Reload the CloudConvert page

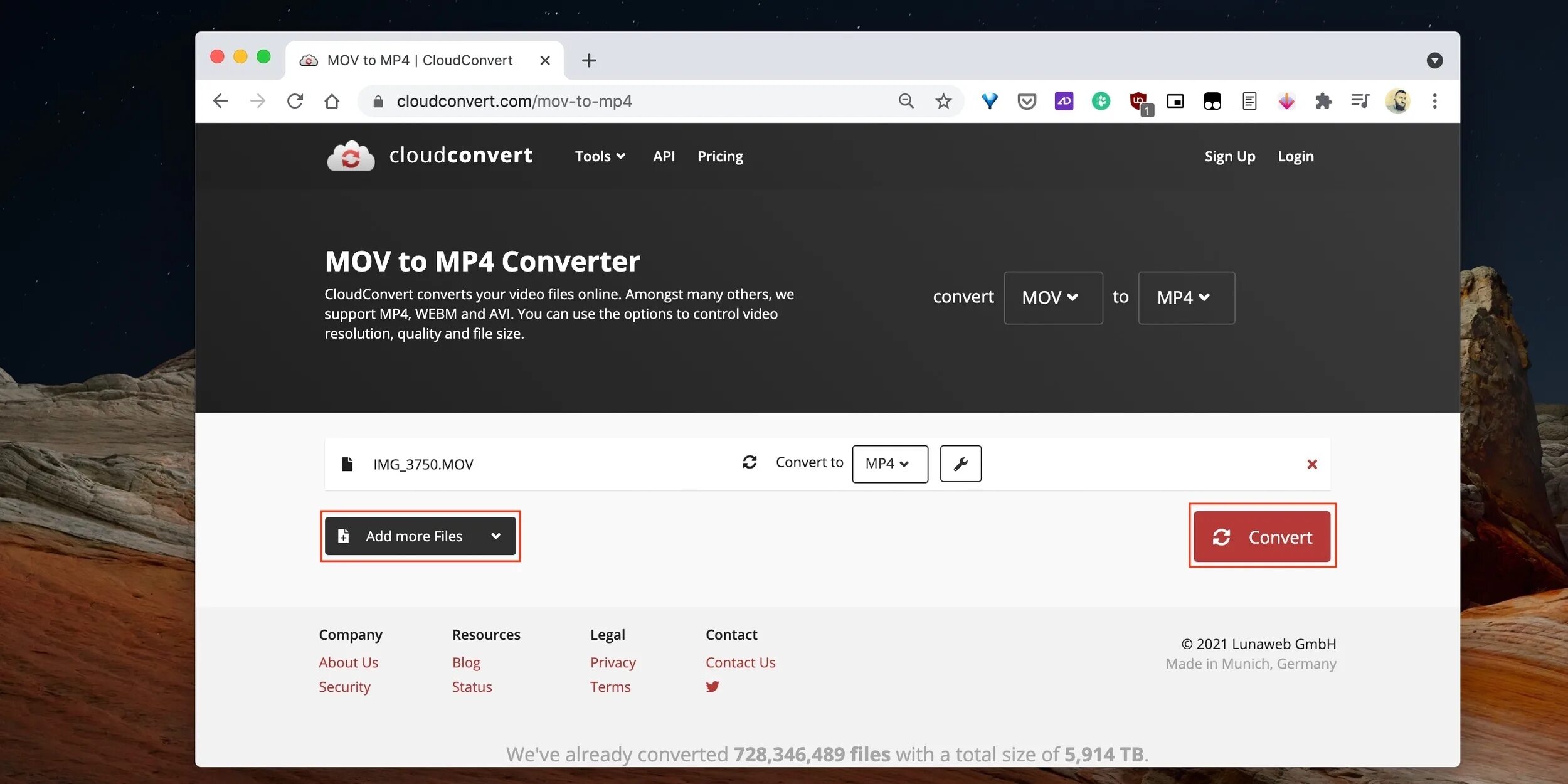pos(295,101)
